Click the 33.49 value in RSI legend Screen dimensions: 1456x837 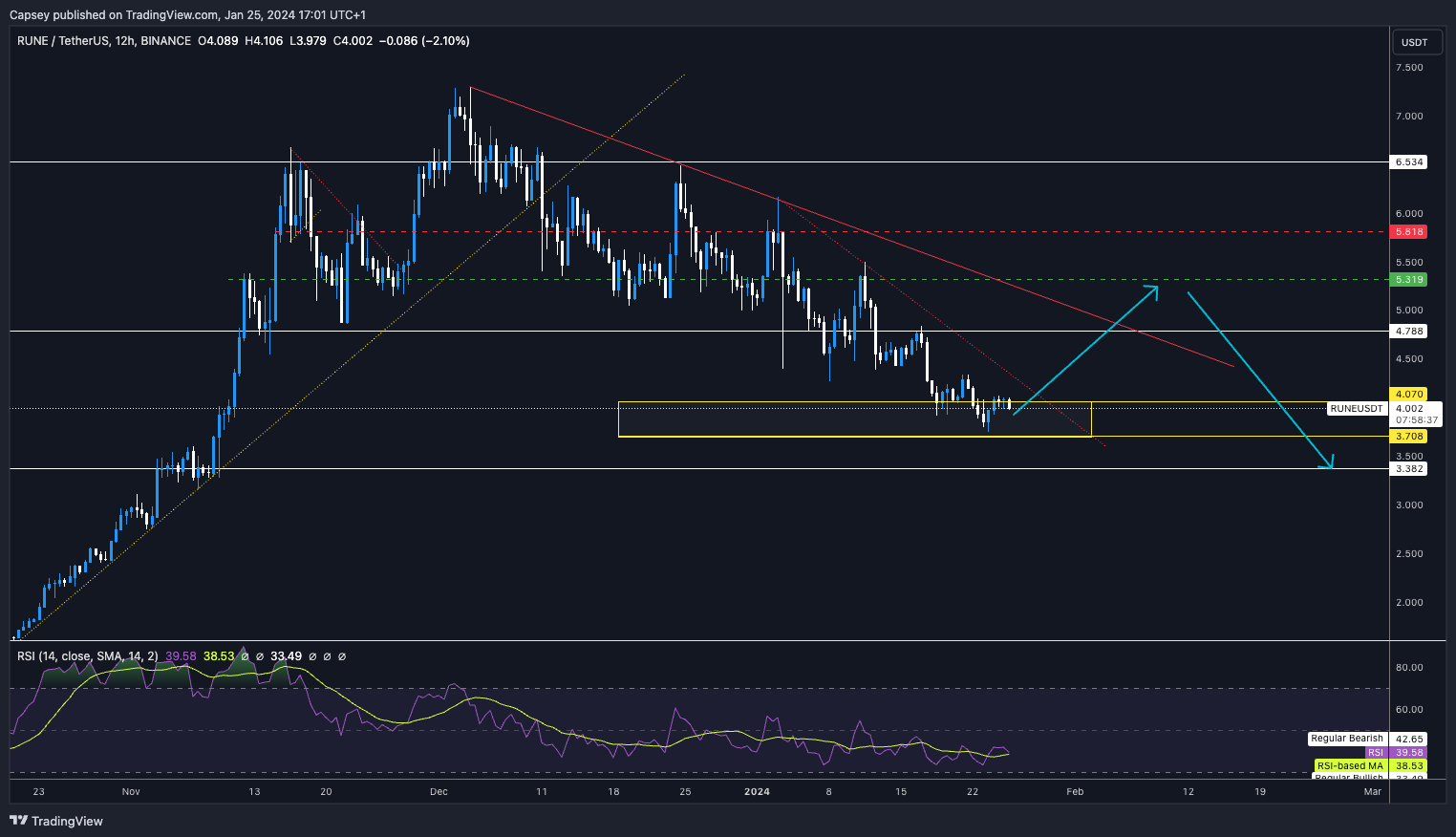tap(286, 656)
